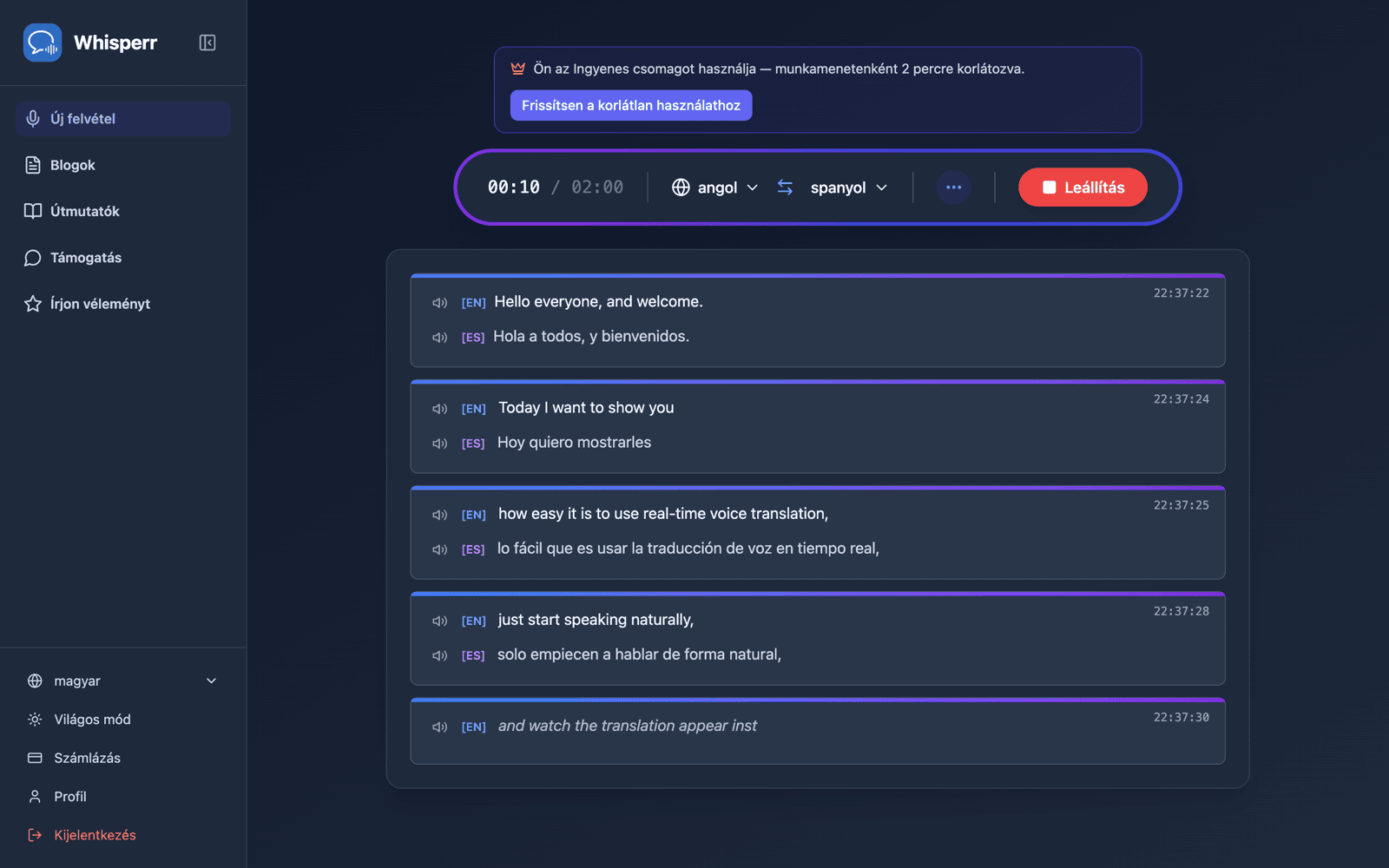Play audio for 'and watch the translation appear'
The height and width of the screenshot is (868, 1389).
pyautogui.click(x=440, y=727)
